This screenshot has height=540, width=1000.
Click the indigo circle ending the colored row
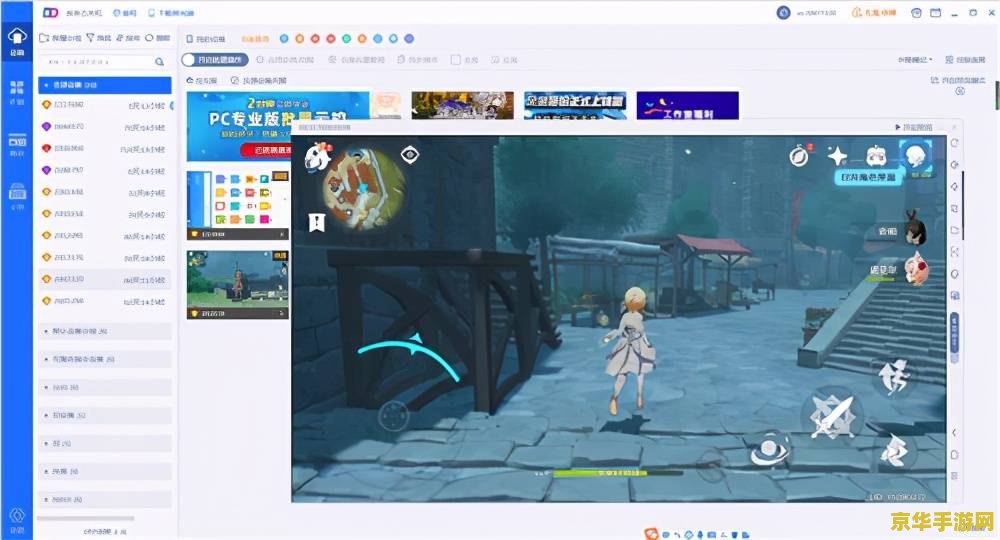pos(409,39)
